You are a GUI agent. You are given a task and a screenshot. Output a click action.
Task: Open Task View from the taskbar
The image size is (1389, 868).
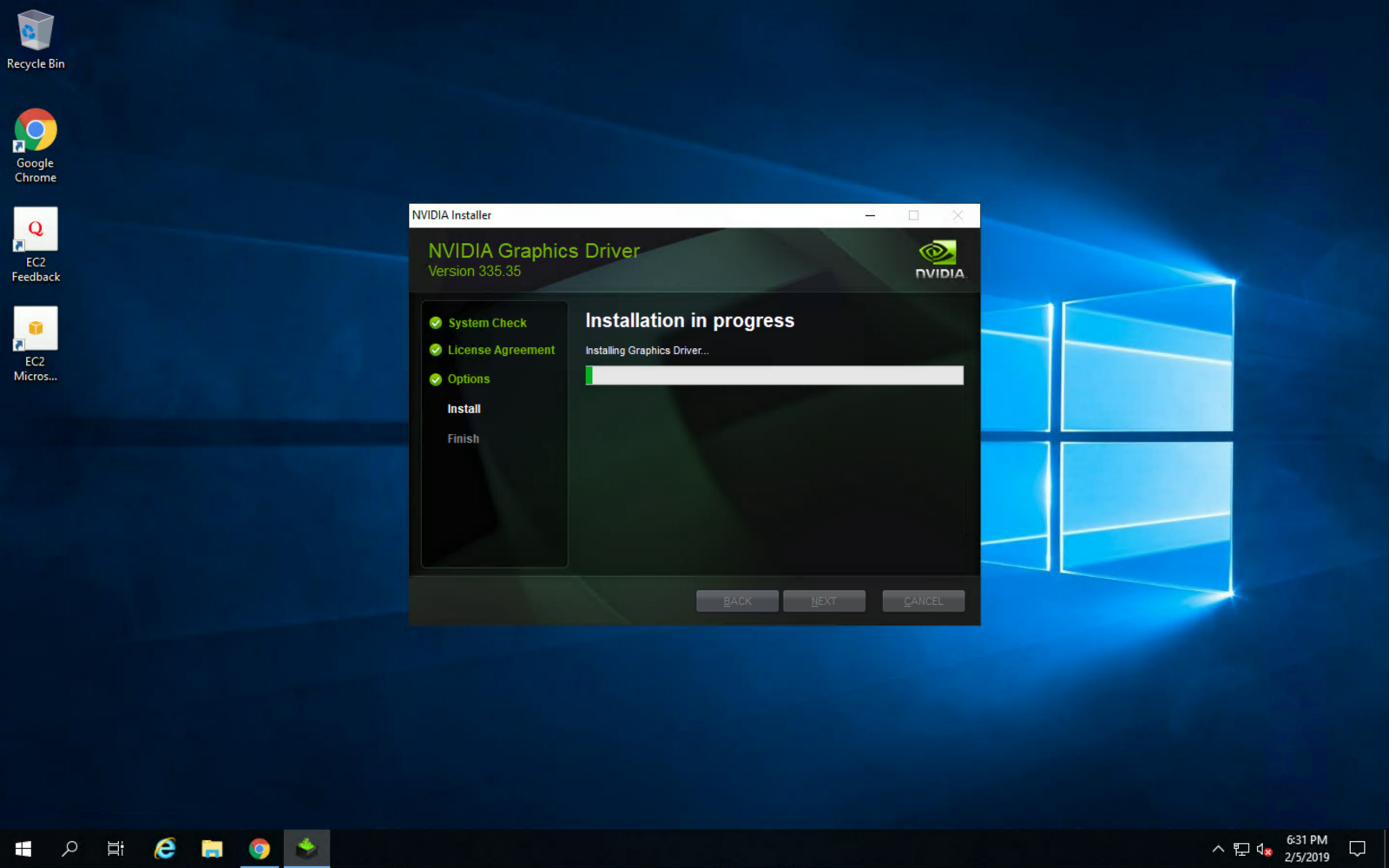coord(115,848)
